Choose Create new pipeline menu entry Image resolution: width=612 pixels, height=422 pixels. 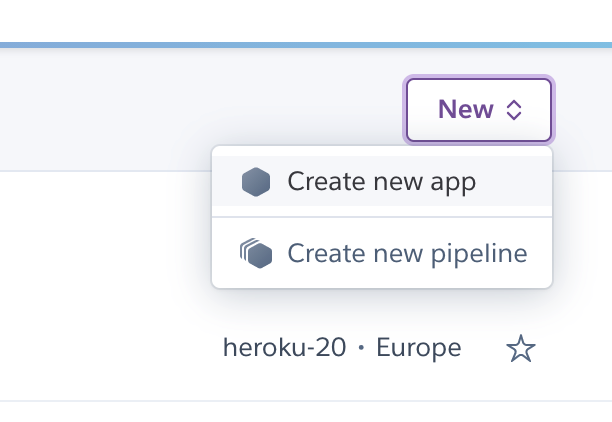pyautogui.click(x=382, y=253)
